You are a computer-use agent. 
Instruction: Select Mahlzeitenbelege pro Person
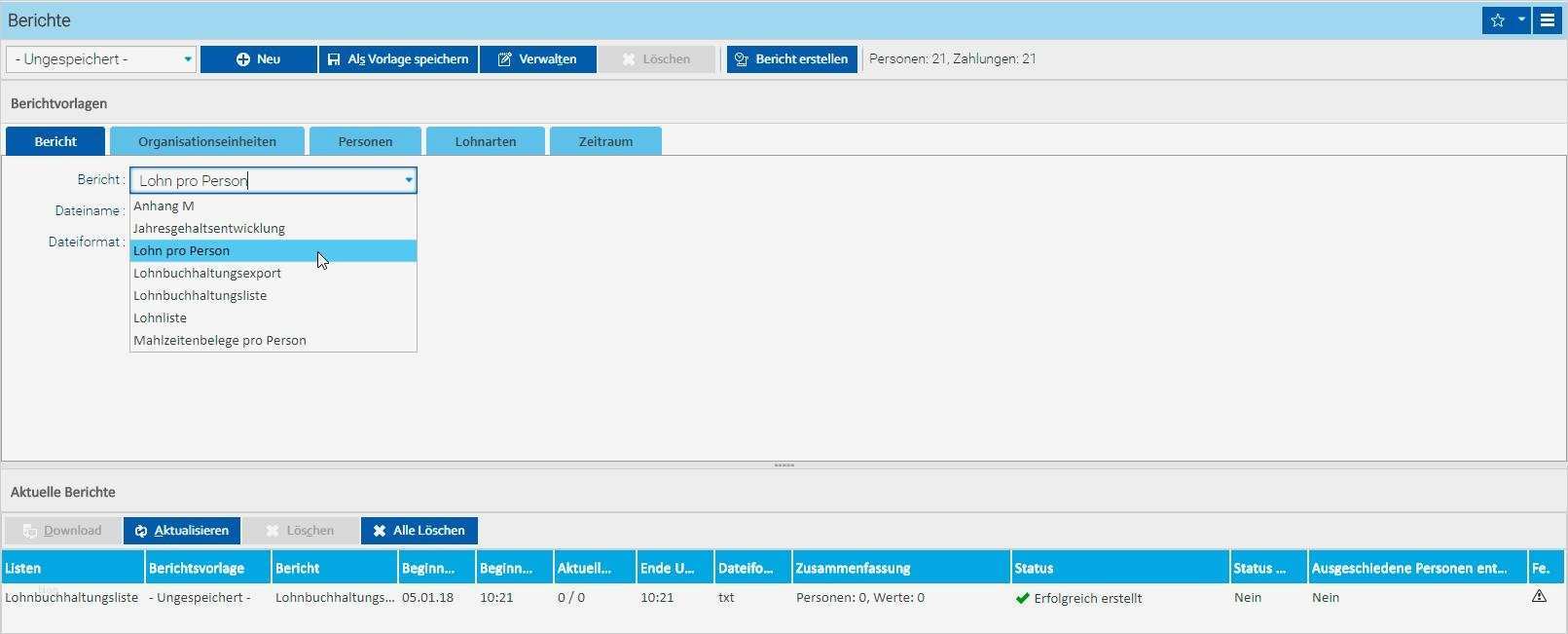click(x=273, y=340)
